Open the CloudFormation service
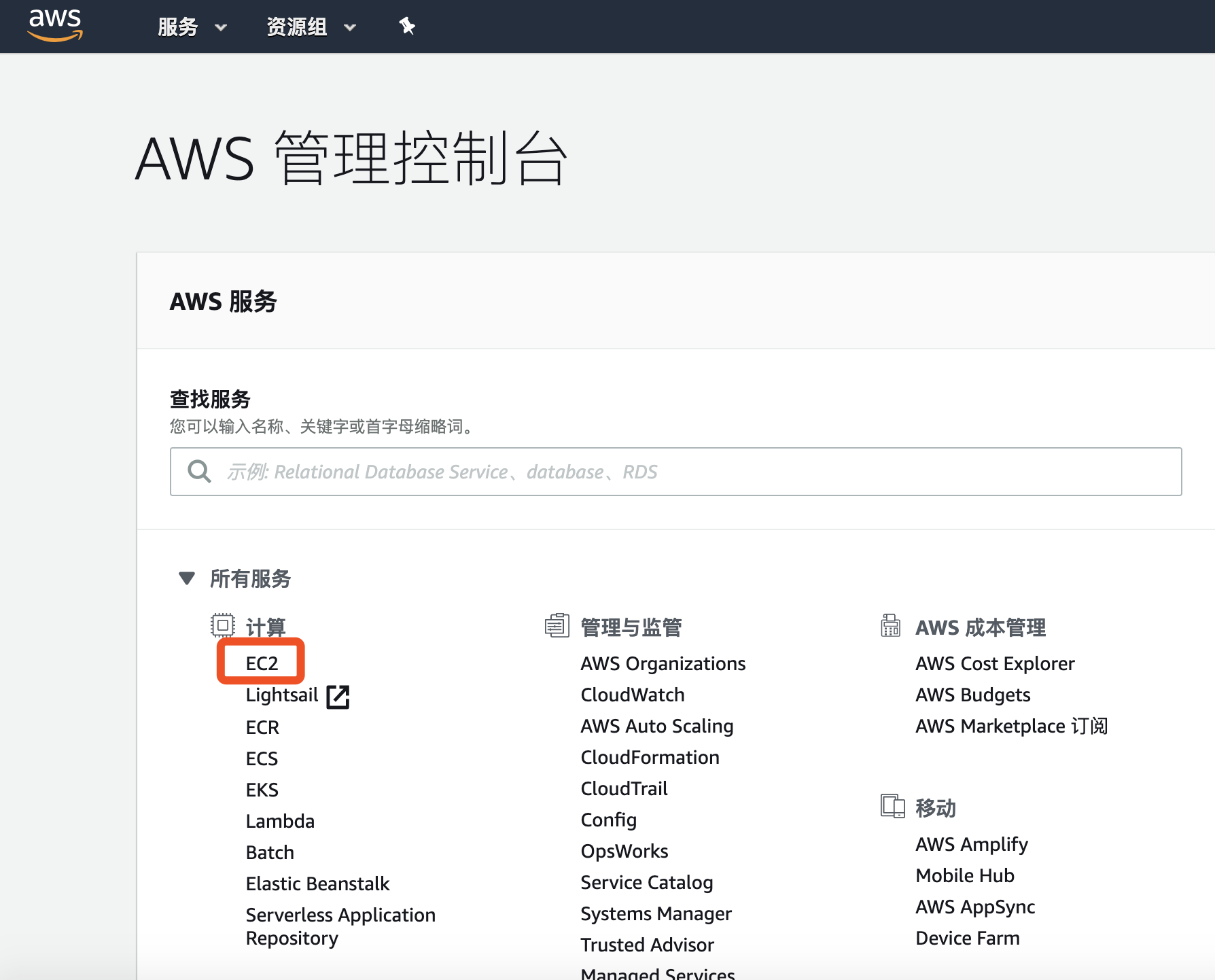Screen dimensions: 1215x980 click(x=650, y=757)
